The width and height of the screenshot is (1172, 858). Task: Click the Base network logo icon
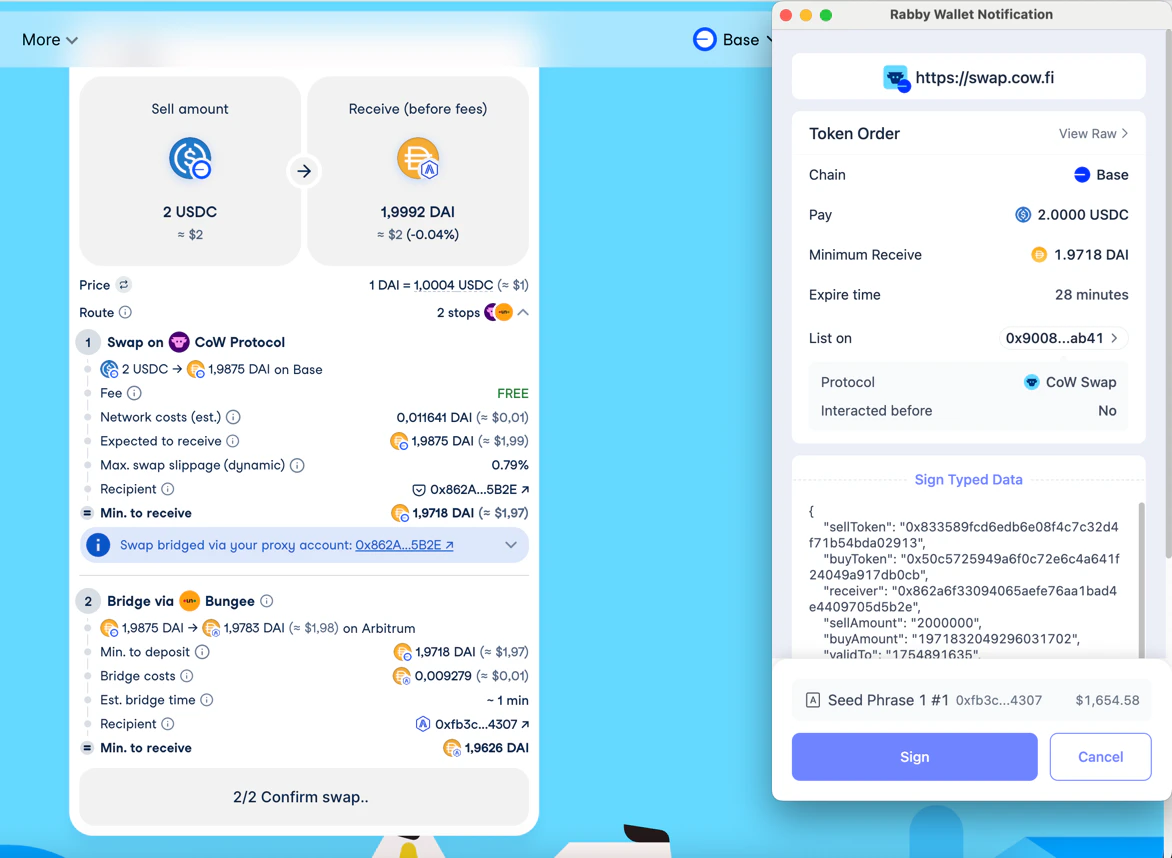click(x=705, y=40)
